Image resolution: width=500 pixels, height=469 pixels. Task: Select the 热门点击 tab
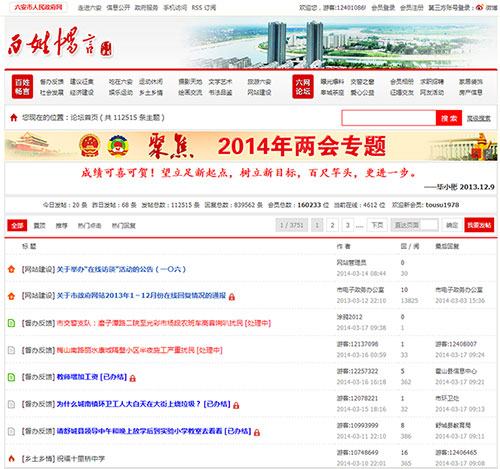(89, 226)
